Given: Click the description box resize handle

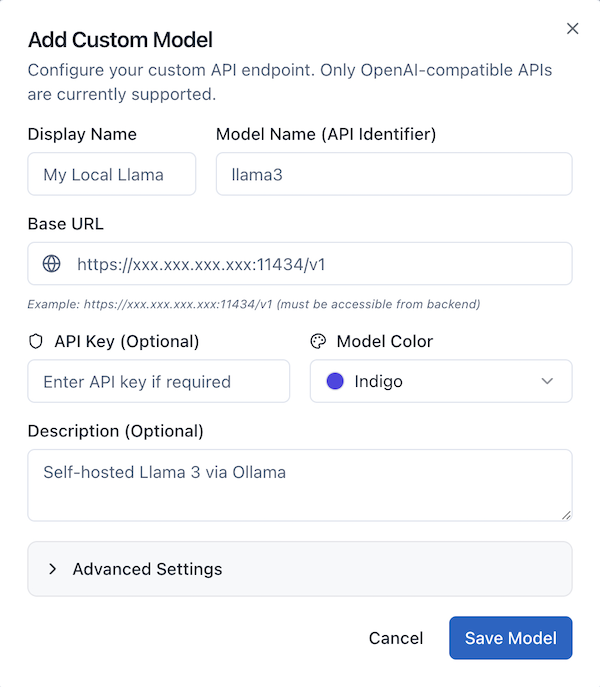Looking at the screenshot, I should pyautogui.click(x=566, y=514).
